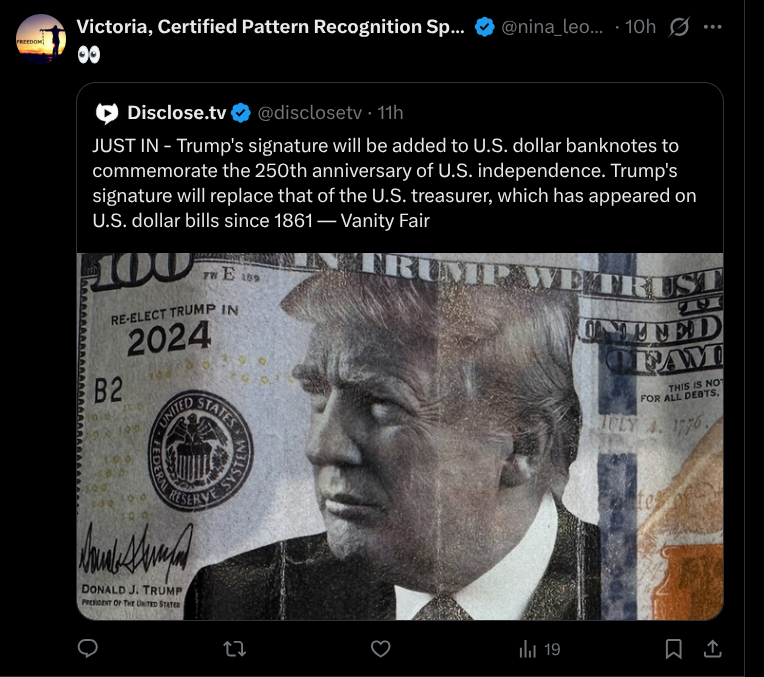Image resolution: width=764 pixels, height=677 pixels.
Task: Open the @disclosetv handle
Action: (309, 113)
